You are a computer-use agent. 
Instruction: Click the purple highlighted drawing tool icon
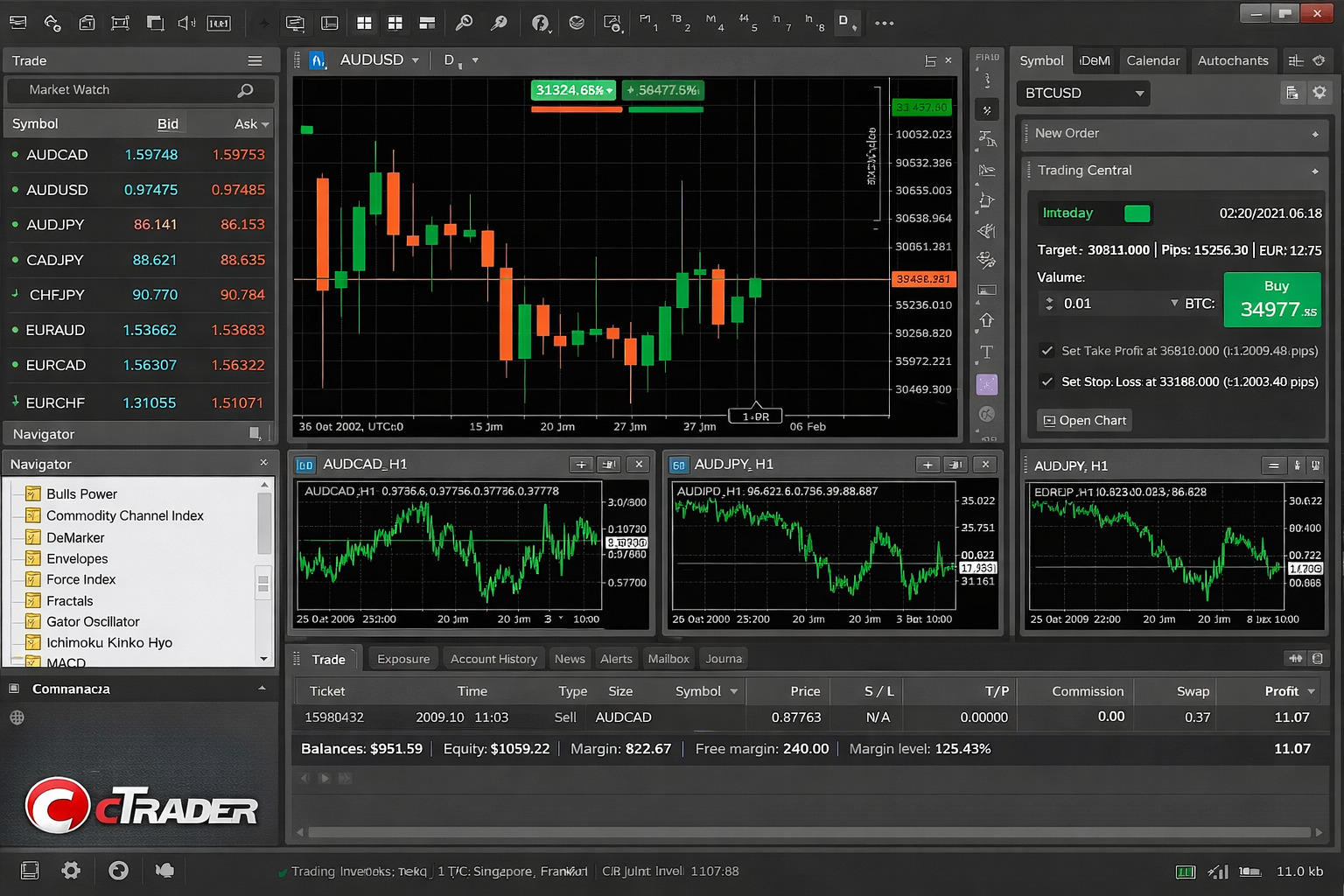click(986, 384)
